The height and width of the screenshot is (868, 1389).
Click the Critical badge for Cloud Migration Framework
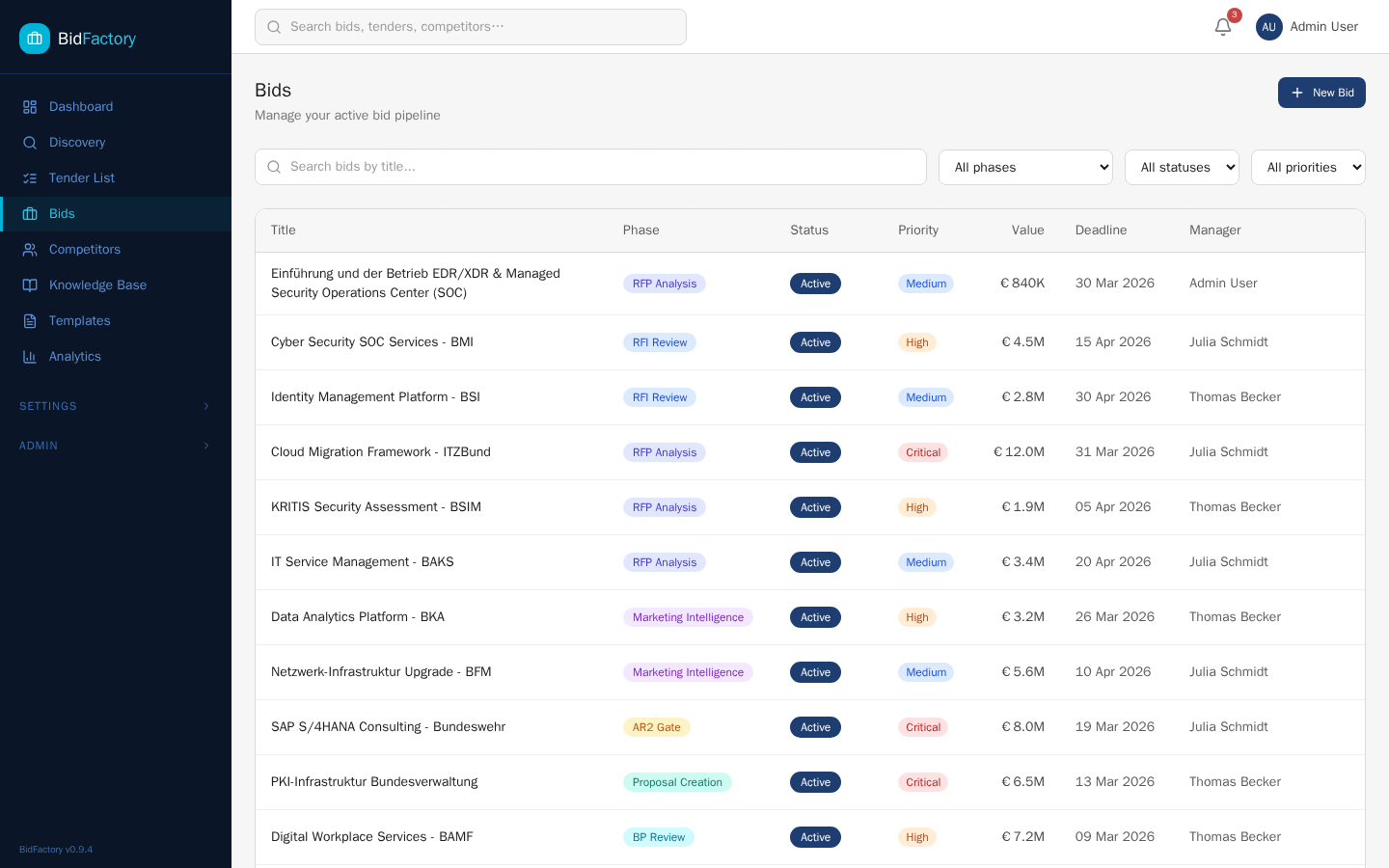[x=923, y=452]
